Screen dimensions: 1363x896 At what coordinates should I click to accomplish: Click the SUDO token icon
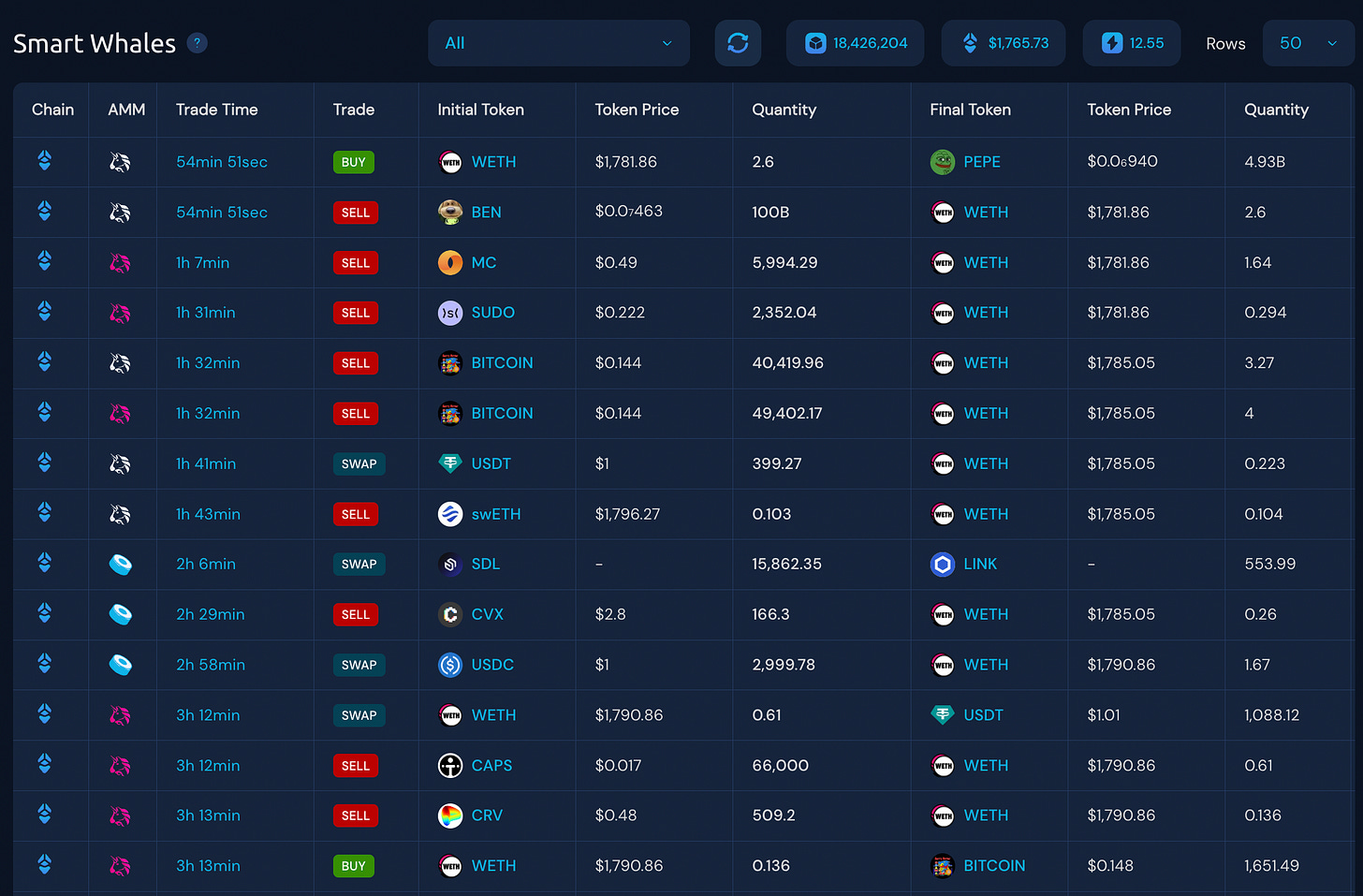click(450, 313)
